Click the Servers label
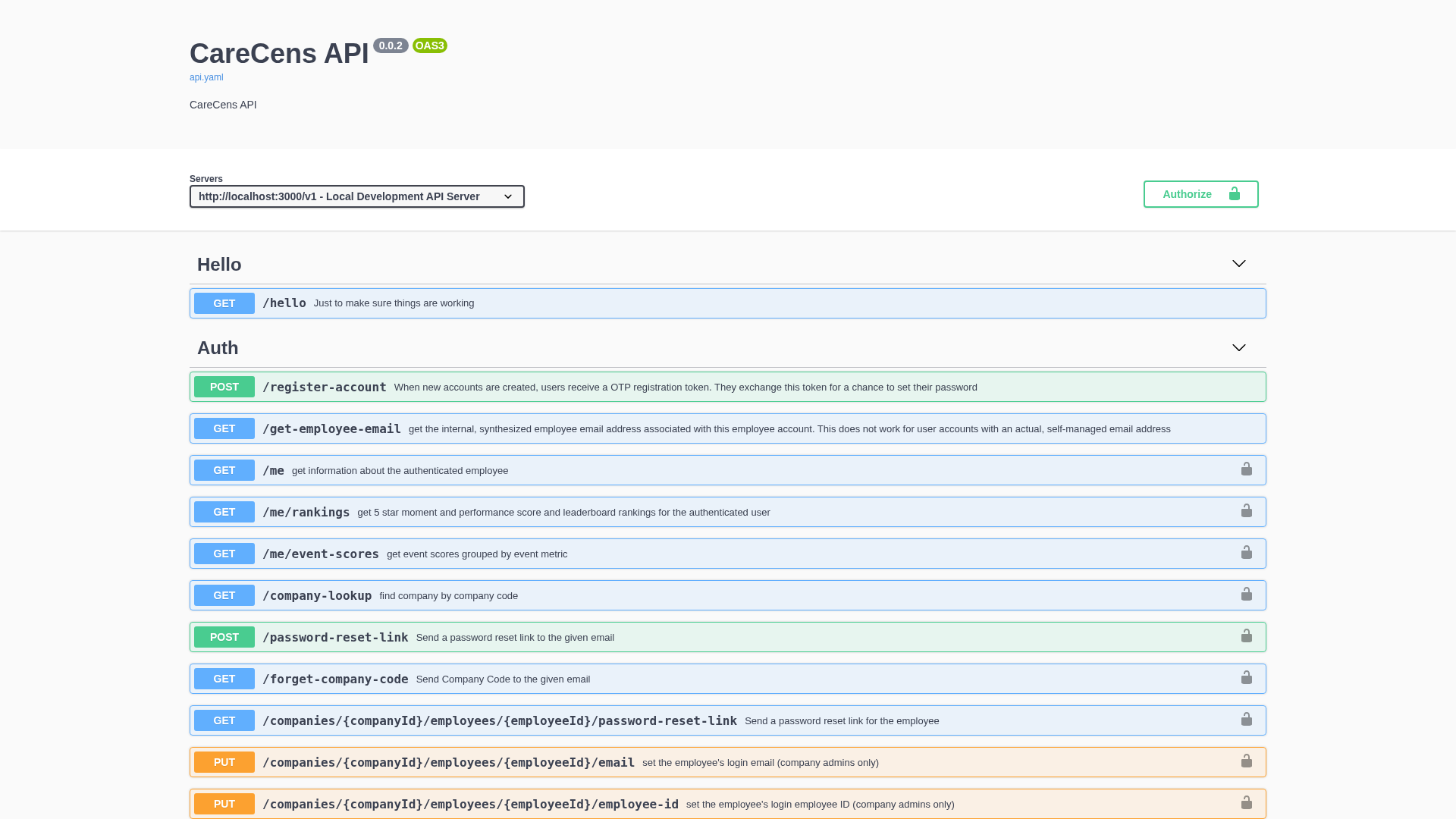 click(206, 179)
